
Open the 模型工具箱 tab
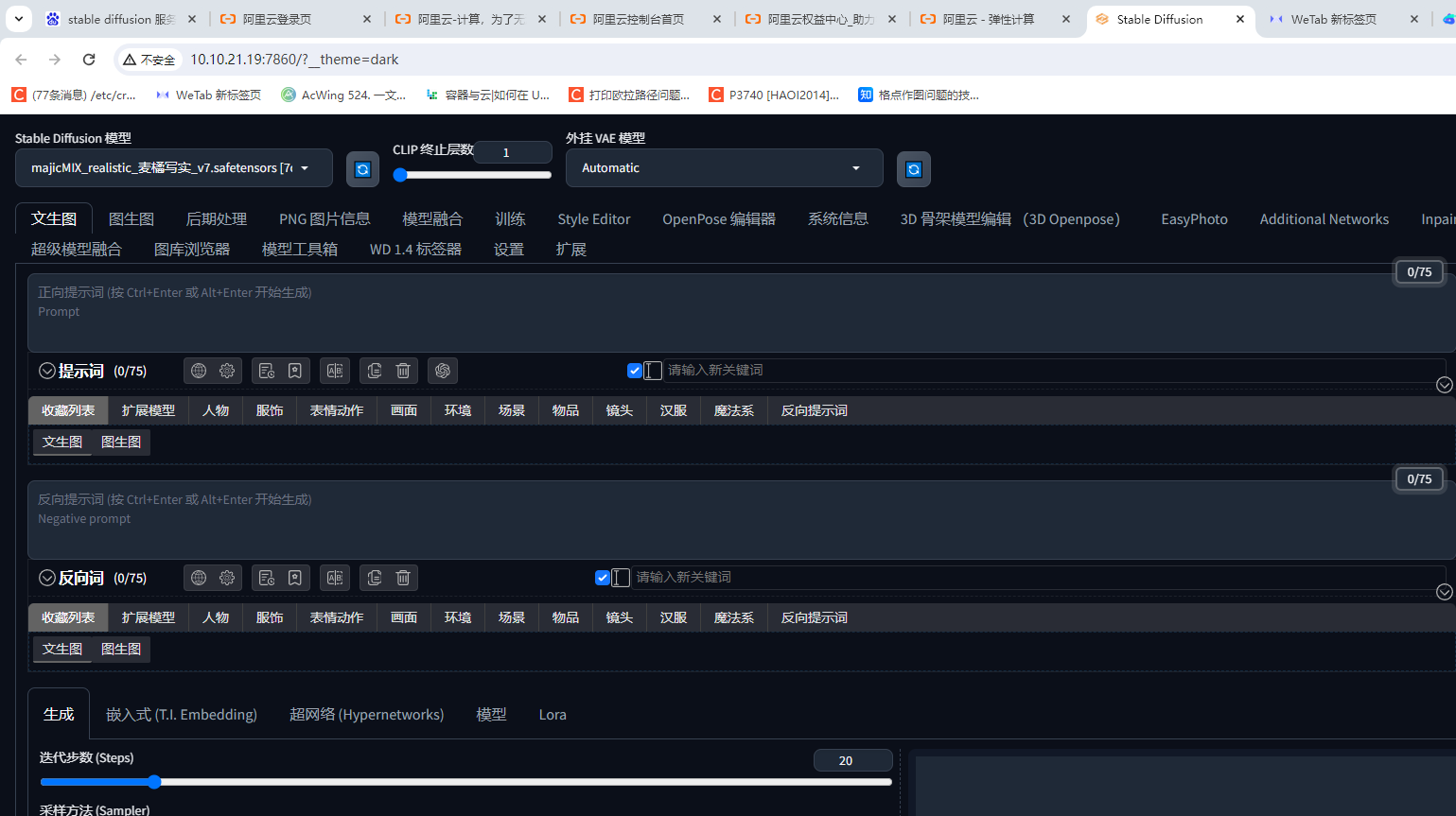click(x=300, y=249)
